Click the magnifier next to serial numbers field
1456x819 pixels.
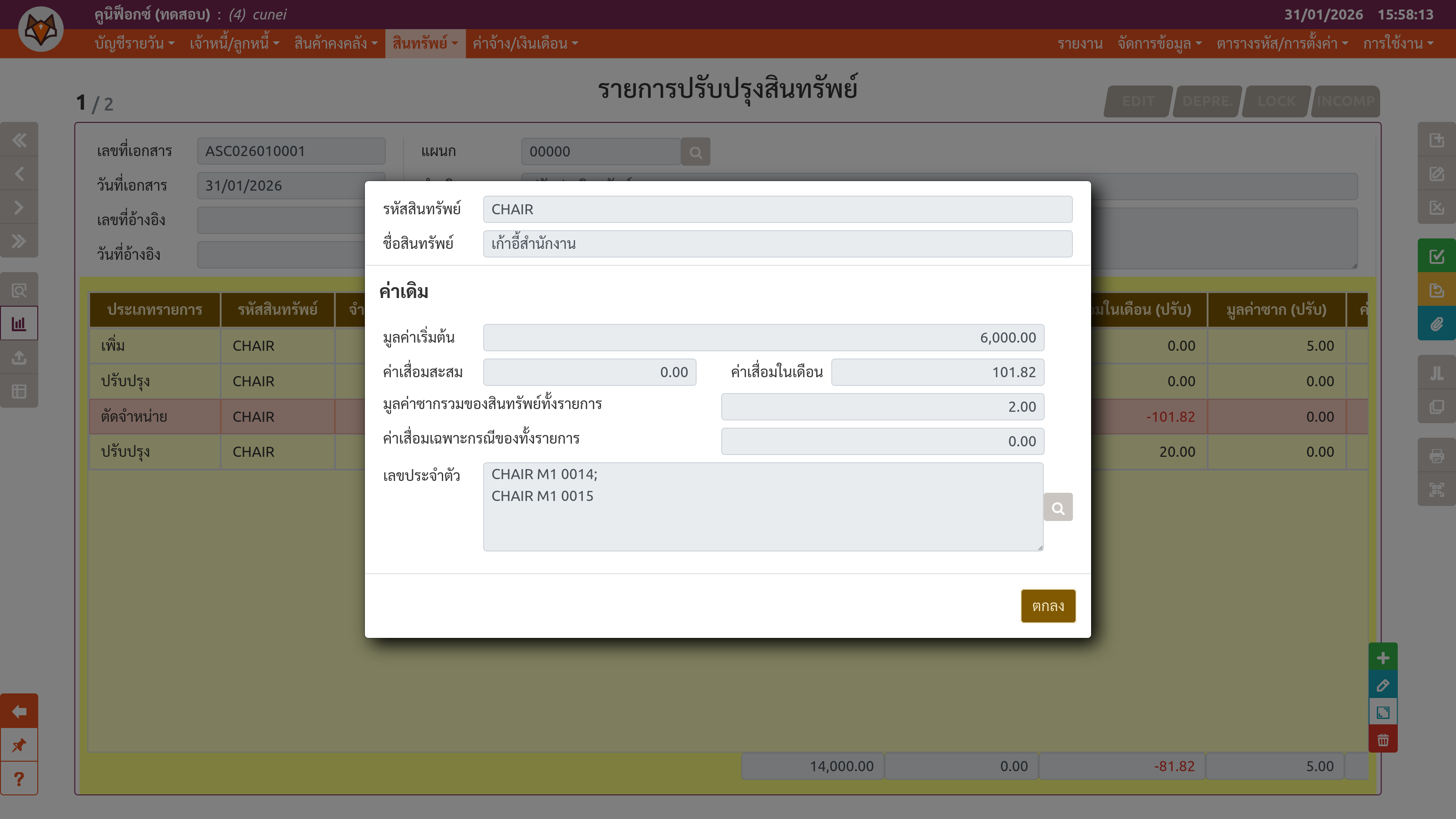1057,507
